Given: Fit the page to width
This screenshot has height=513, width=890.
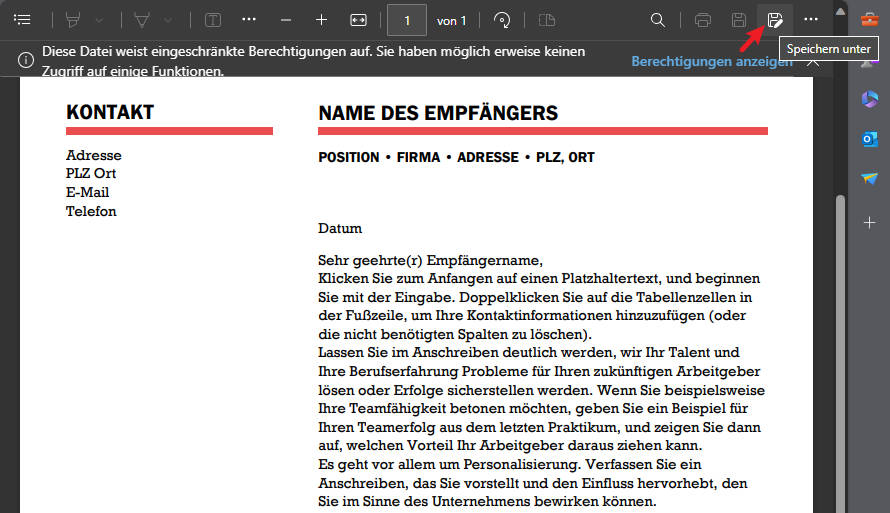Looking at the screenshot, I should [359, 20].
